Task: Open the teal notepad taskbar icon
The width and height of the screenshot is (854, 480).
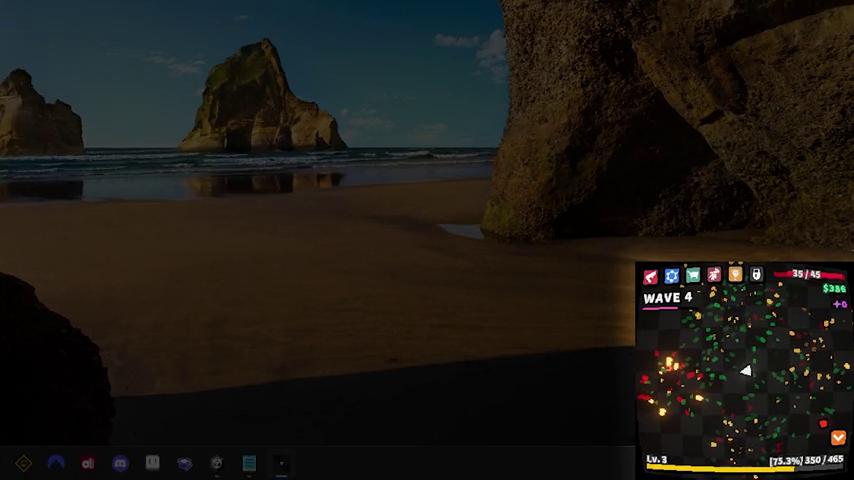Action: (249, 463)
